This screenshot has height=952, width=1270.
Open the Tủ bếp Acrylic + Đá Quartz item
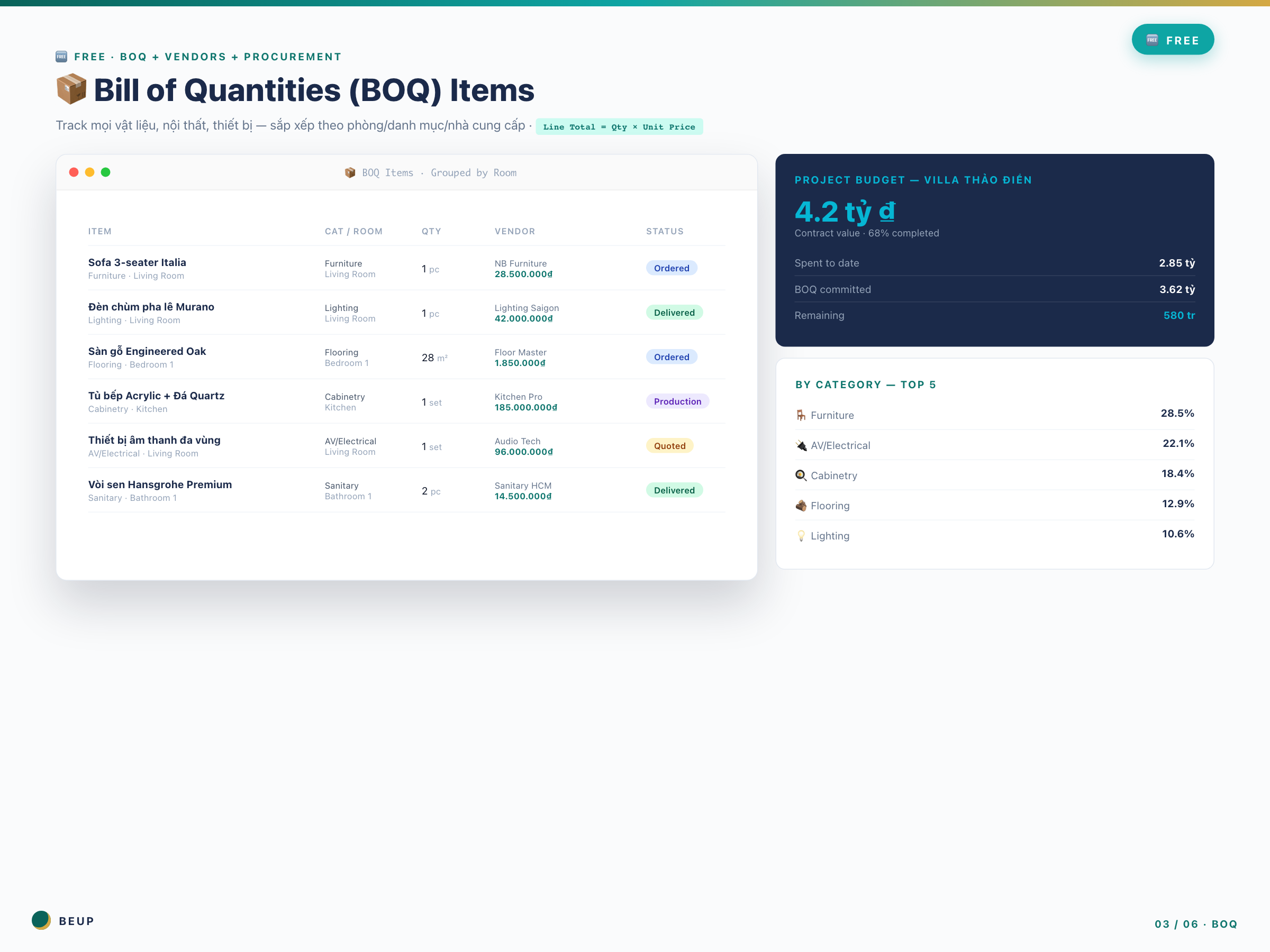click(x=156, y=396)
